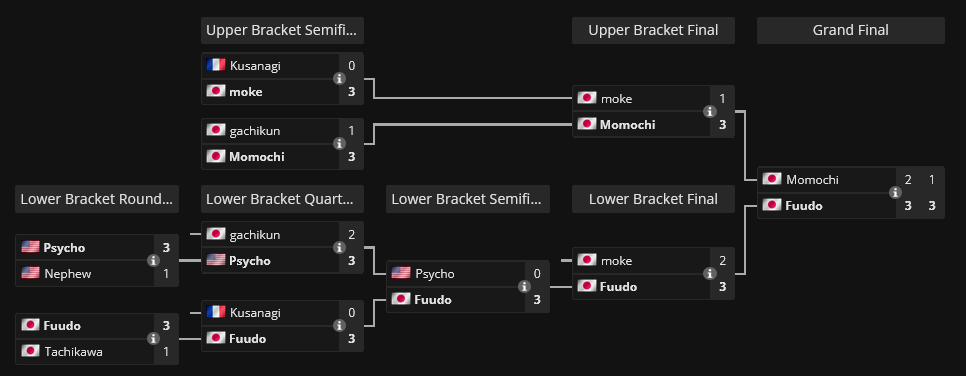Click Fuudo winner name in Grand Final
The width and height of the screenshot is (966, 376).
coord(803,205)
